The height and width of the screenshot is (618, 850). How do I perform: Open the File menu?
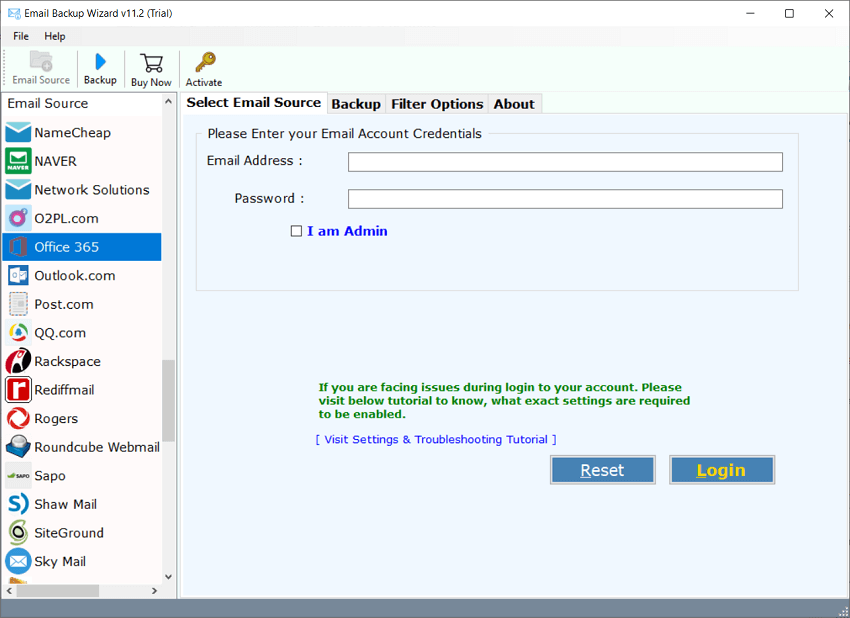click(21, 36)
